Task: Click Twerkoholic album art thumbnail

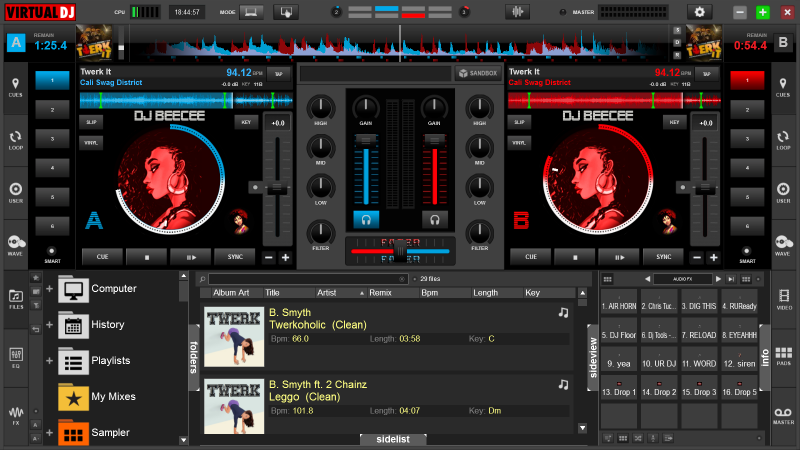Action: click(234, 337)
